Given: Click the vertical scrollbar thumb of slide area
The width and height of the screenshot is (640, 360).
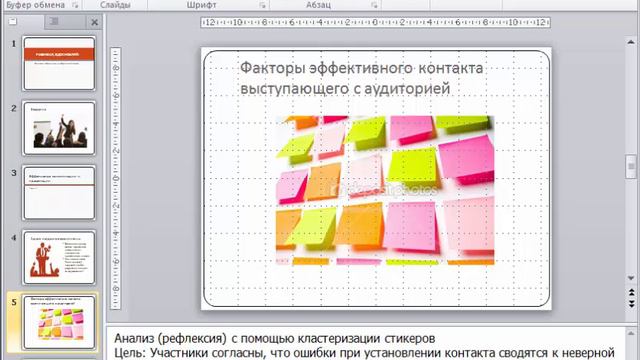Looking at the screenshot, I should (x=631, y=167).
